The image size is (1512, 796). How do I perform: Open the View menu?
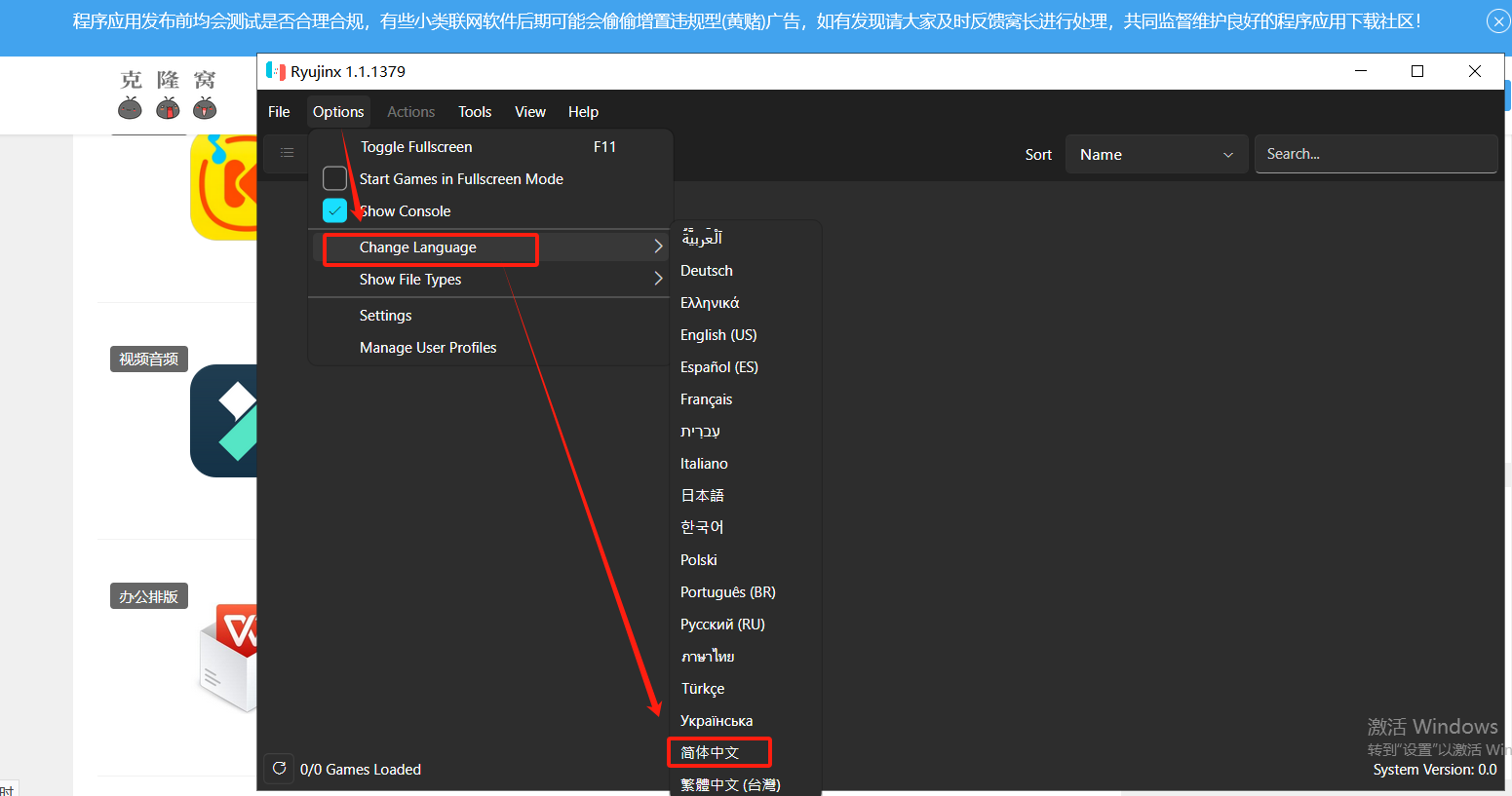pyautogui.click(x=530, y=112)
